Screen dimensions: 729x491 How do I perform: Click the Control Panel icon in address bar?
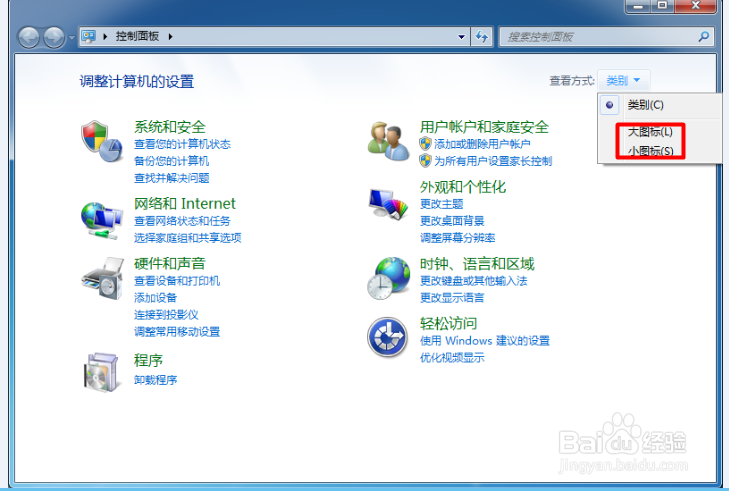(88, 36)
